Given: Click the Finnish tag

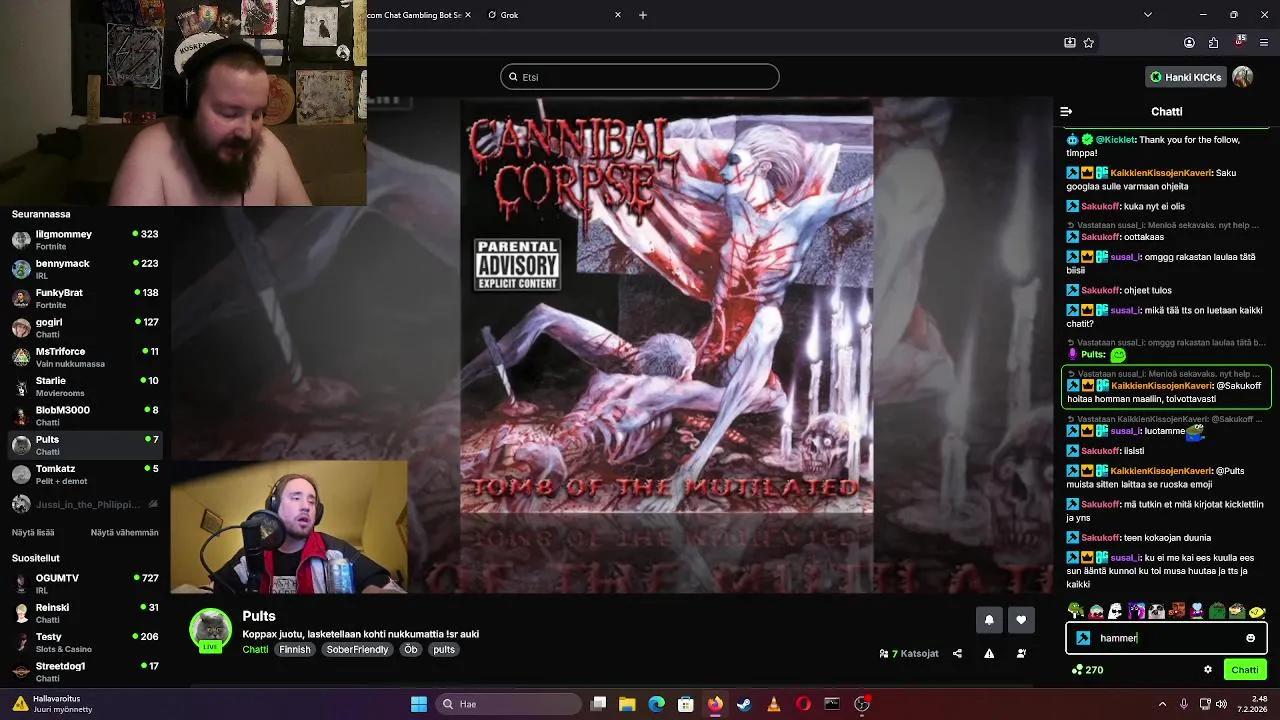Looking at the screenshot, I should (x=295, y=650).
